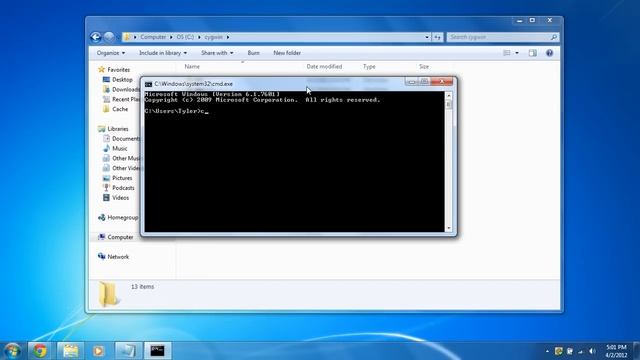Screen dimensions: 640x360
Task: Open Desktop in navigation pane
Action: click(x=118, y=80)
